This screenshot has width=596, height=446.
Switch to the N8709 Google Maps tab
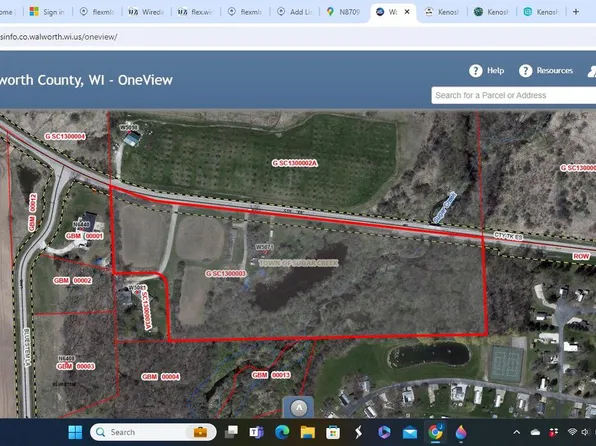[x=344, y=12]
